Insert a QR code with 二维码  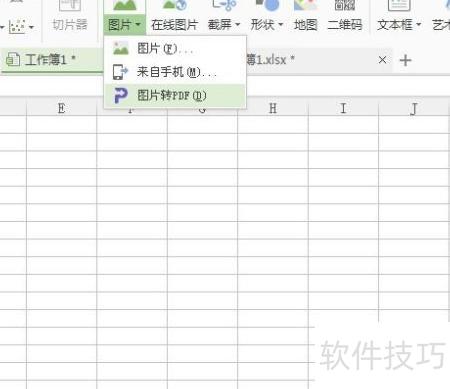[x=345, y=25]
